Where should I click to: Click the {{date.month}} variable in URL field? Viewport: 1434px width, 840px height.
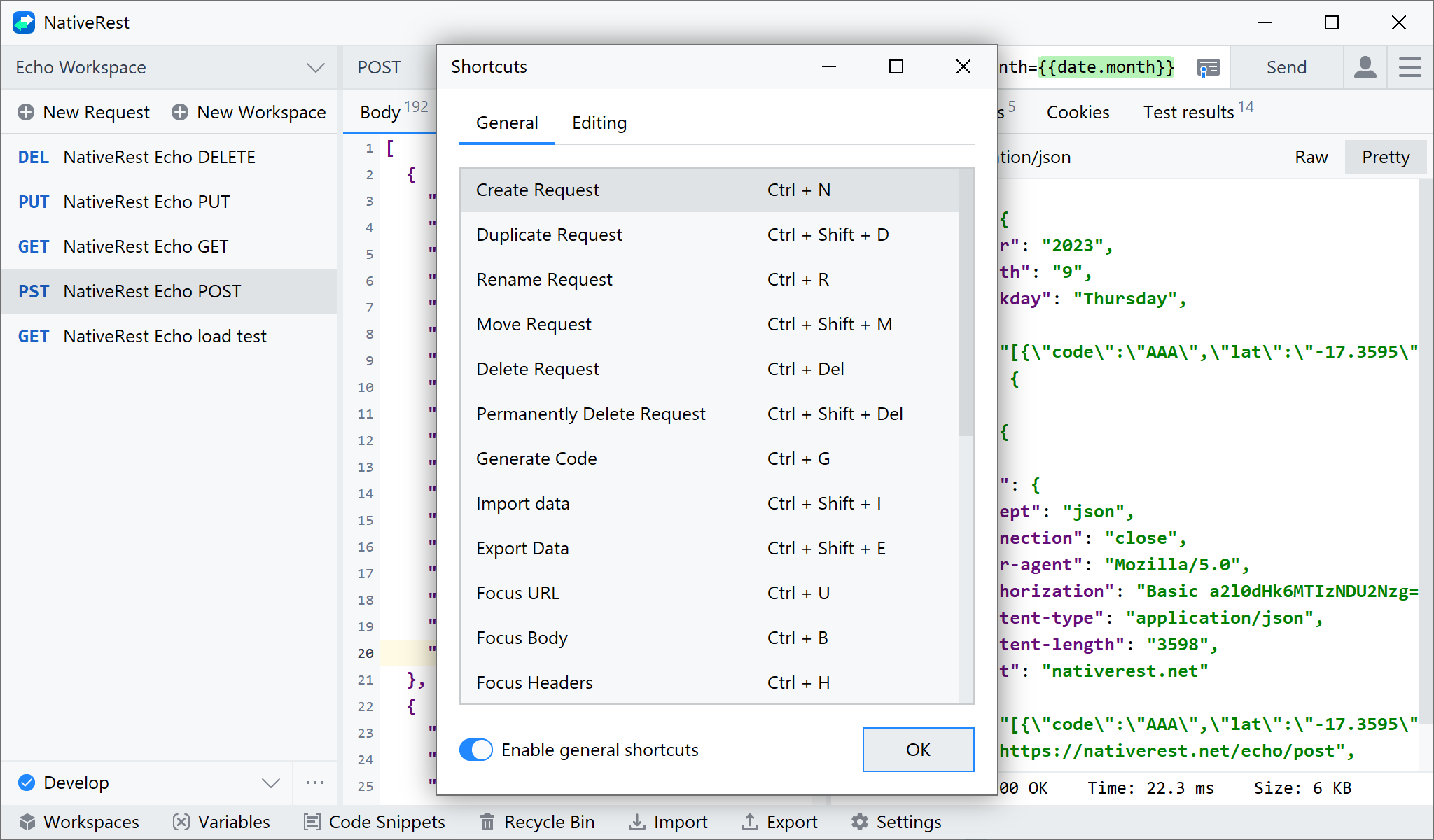(x=1106, y=67)
